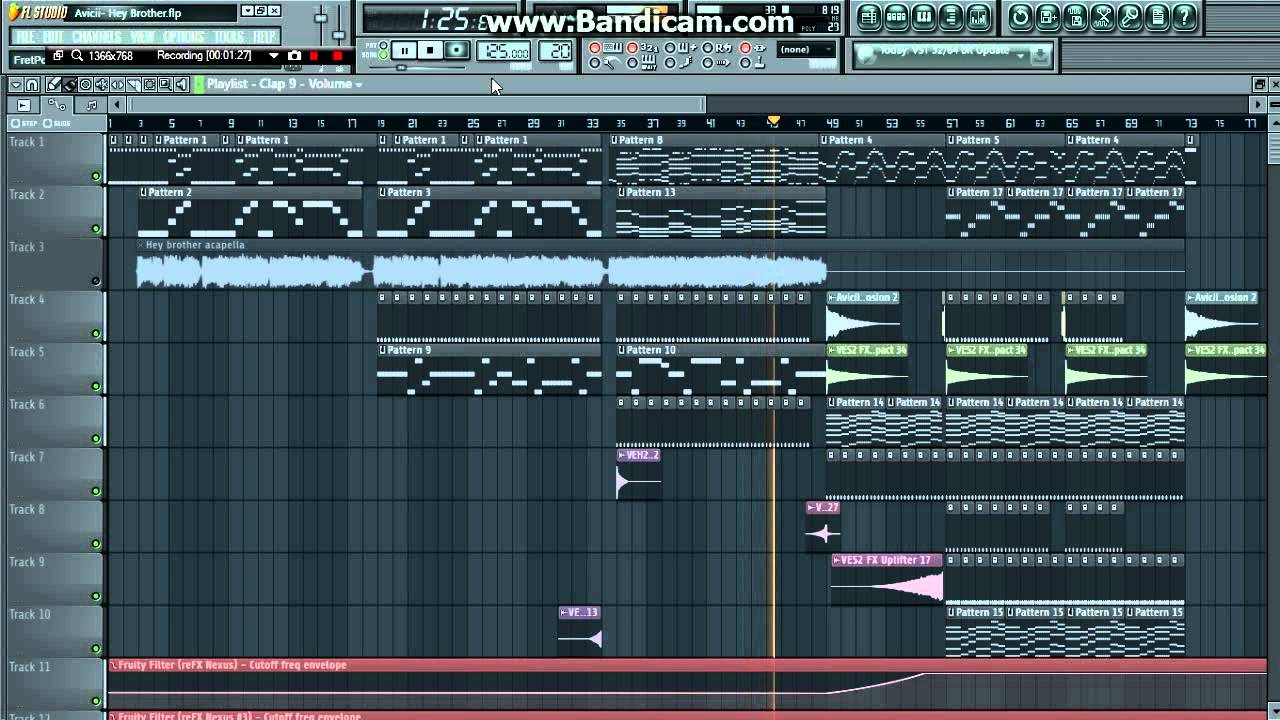Click the orange playhead marker in timeline
The image size is (1280, 720).
coord(773,121)
